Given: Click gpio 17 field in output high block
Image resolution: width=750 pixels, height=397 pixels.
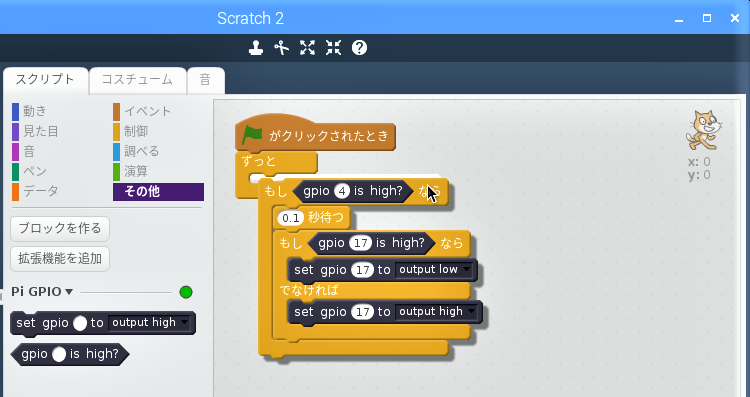Looking at the screenshot, I should [x=363, y=312].
